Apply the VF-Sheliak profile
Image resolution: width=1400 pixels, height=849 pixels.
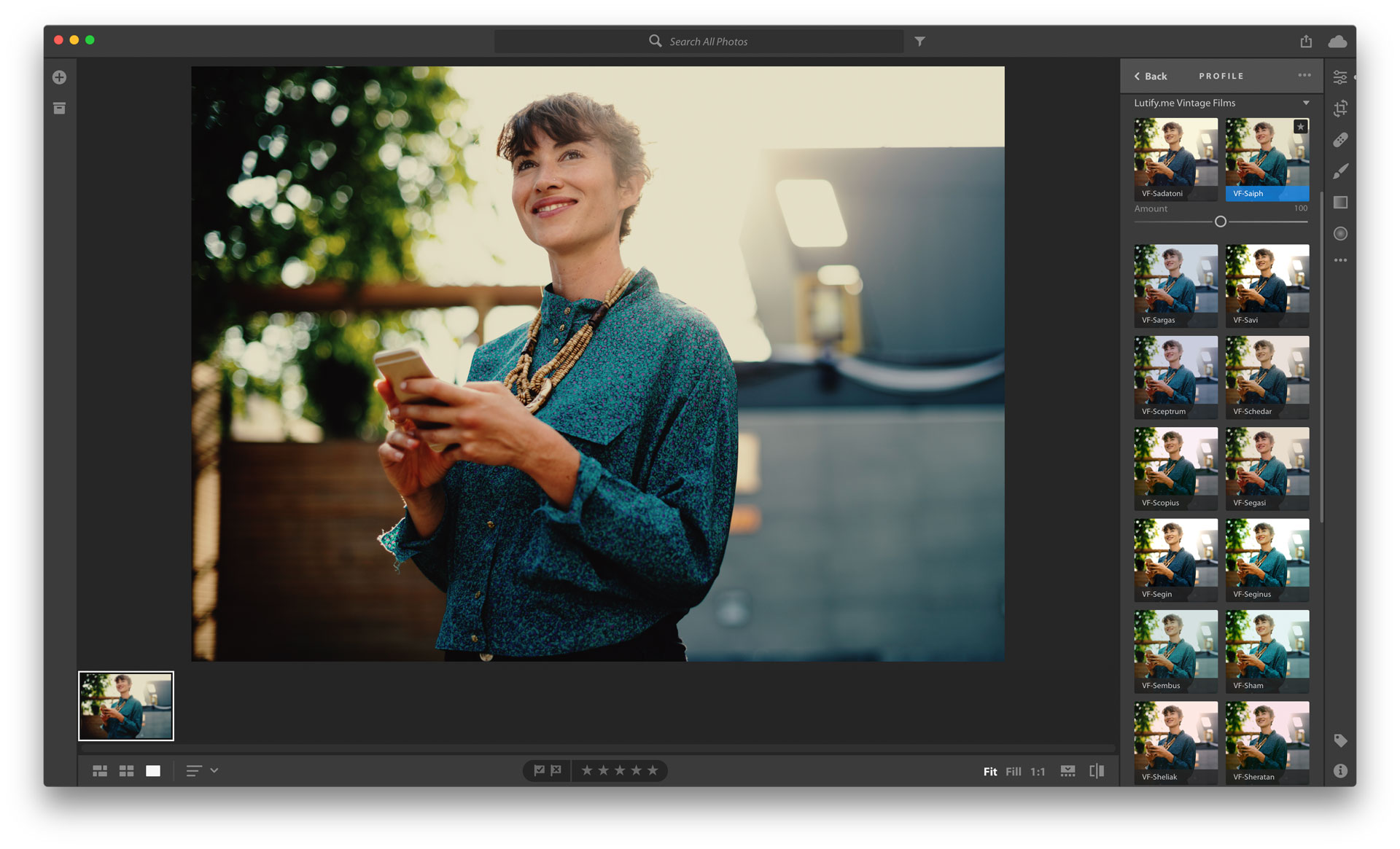coord(1175,743)
